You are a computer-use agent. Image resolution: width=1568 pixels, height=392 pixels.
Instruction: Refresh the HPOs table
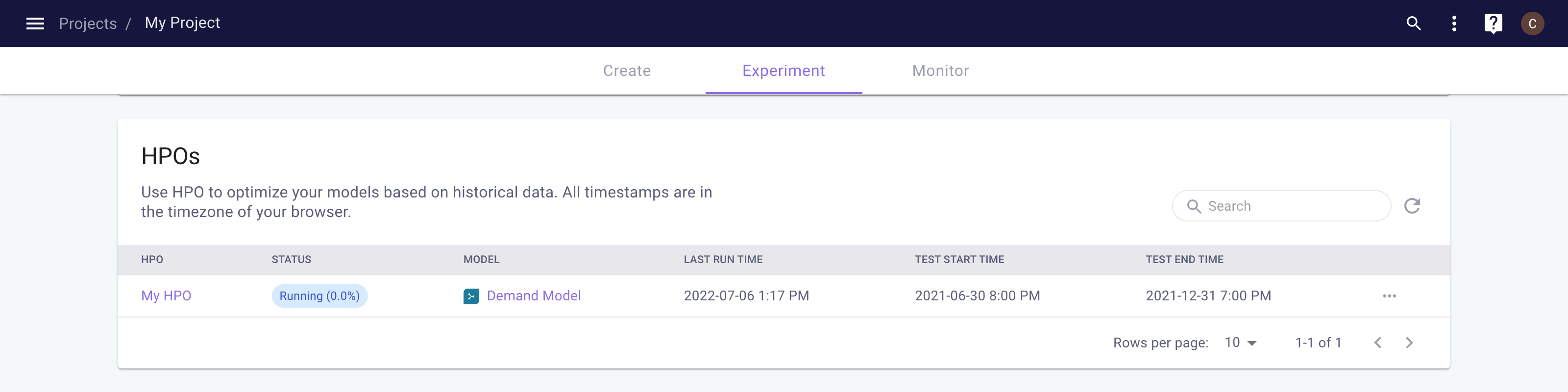[1412, 206]
